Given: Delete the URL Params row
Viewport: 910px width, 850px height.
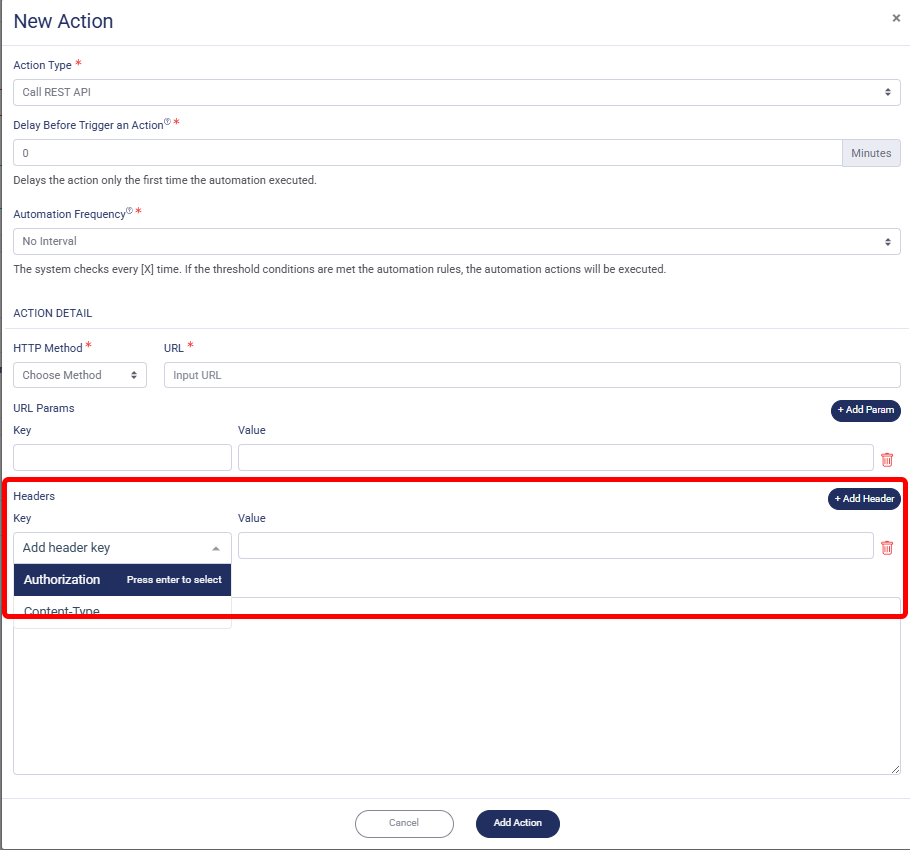Looking at the screenshot, I should click(887, 460).
